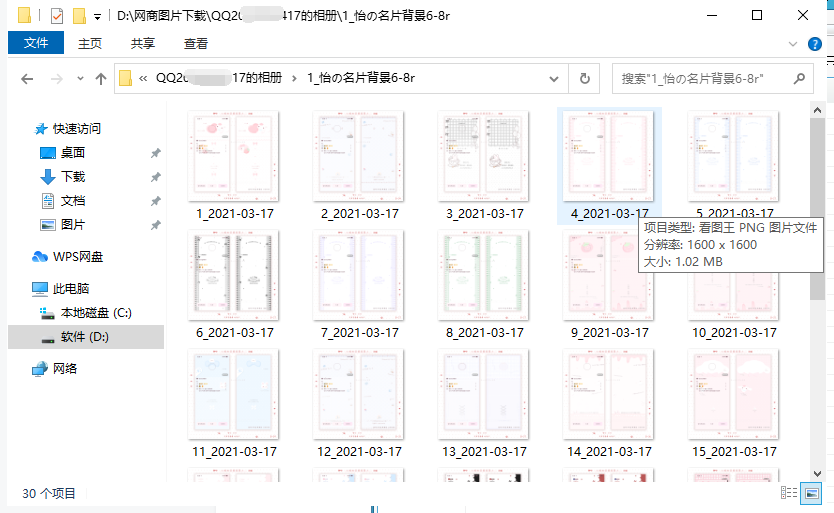Click the breadcrumb arrow after 相册

point(294,79)
